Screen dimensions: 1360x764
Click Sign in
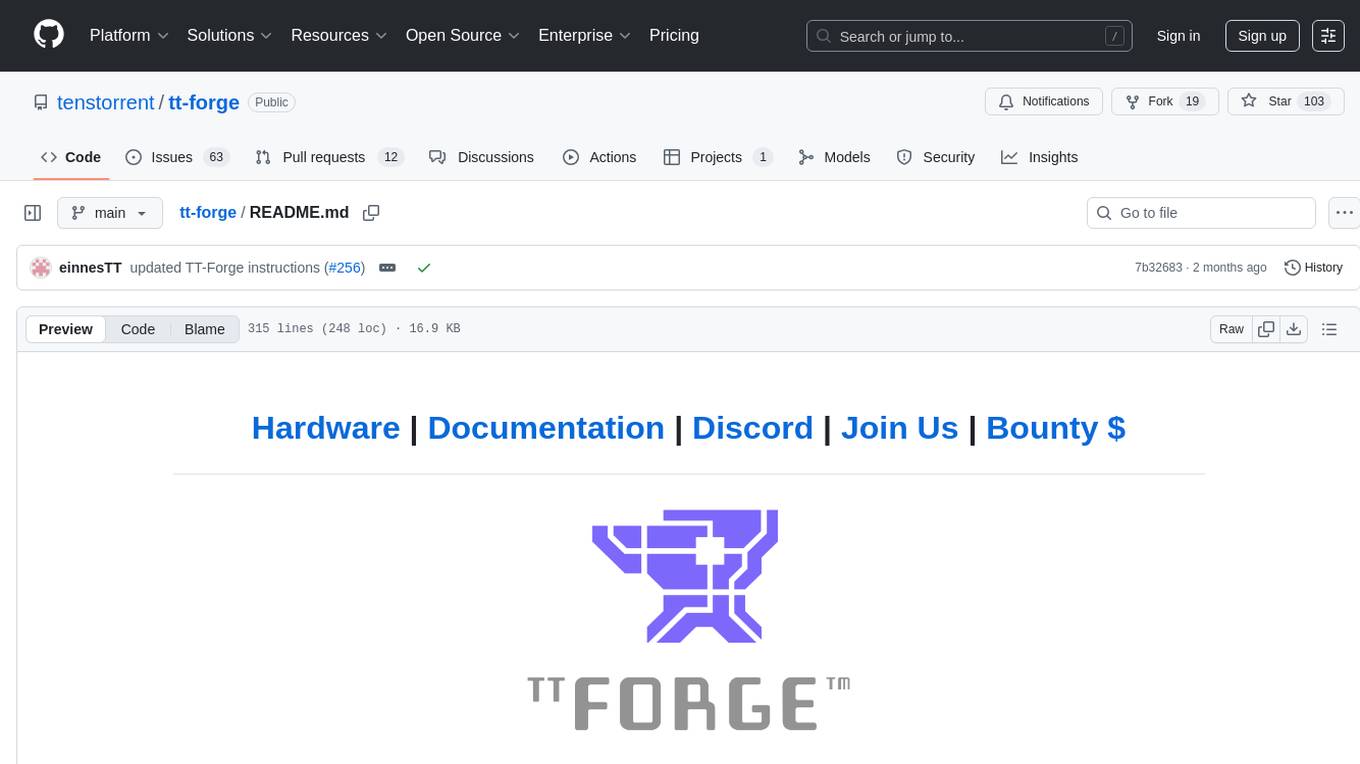(1178, 36)
